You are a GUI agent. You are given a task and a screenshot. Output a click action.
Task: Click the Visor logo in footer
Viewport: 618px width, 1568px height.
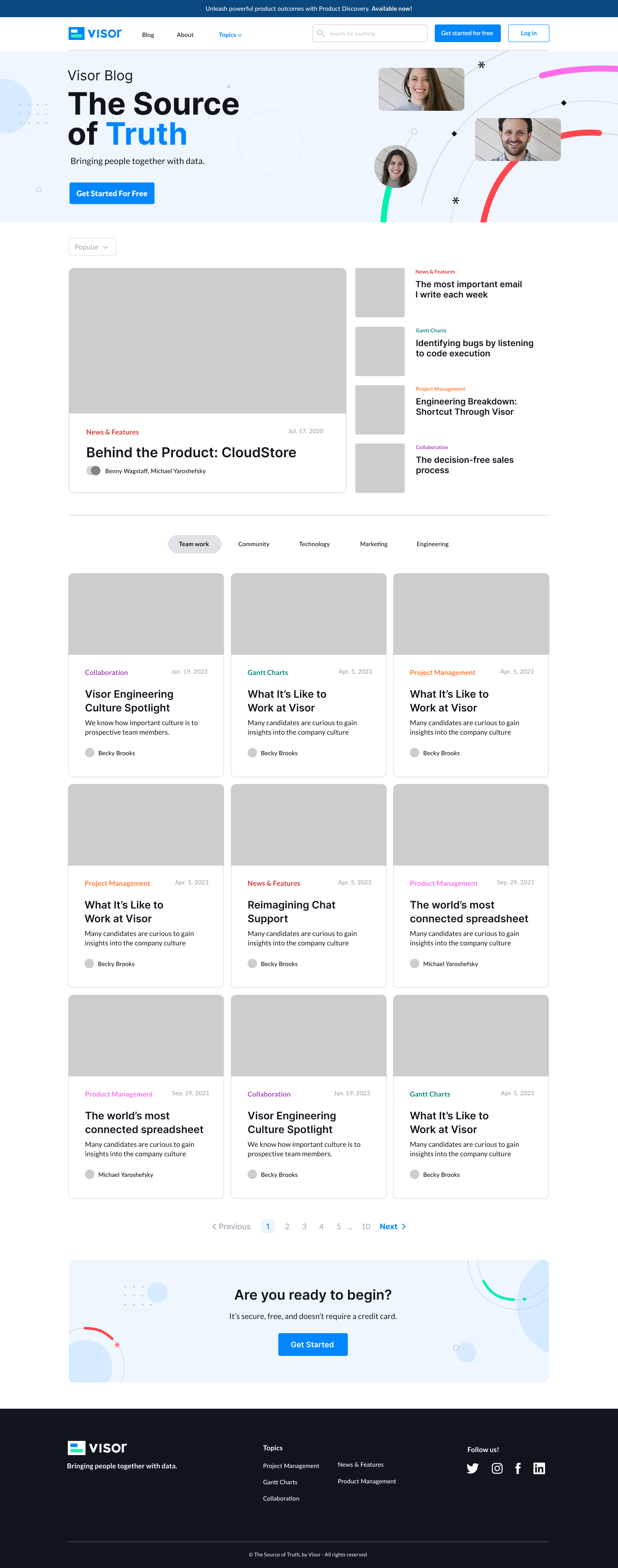(97, 1447)
